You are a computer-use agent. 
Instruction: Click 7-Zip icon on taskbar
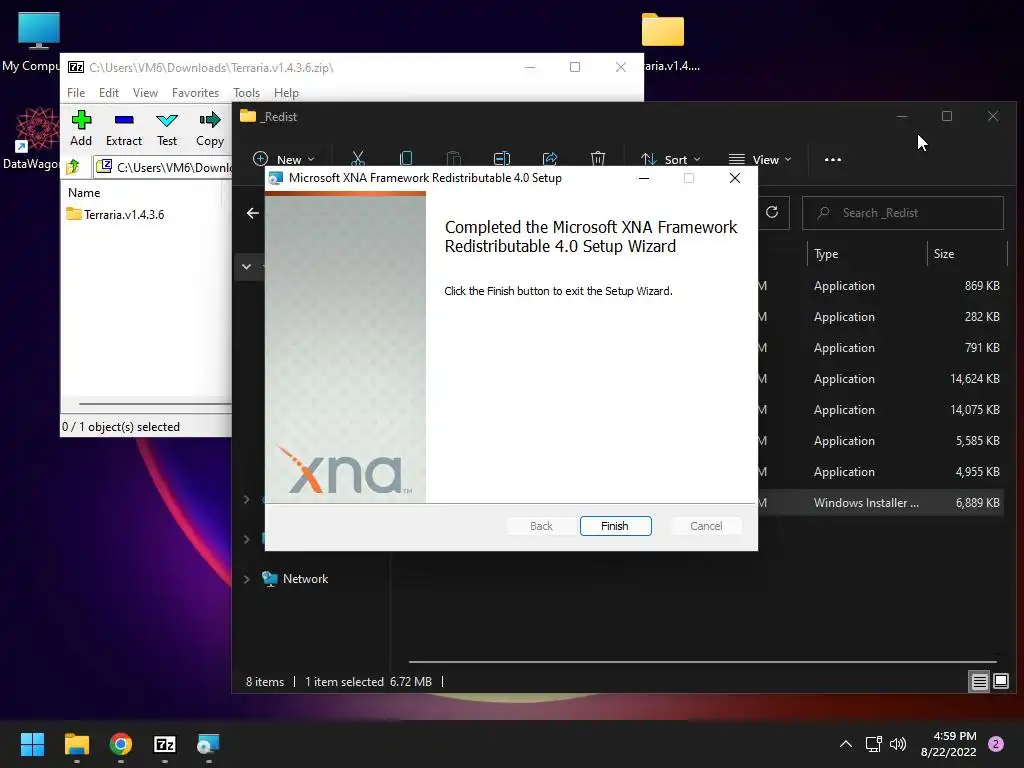tap(165, 744)
